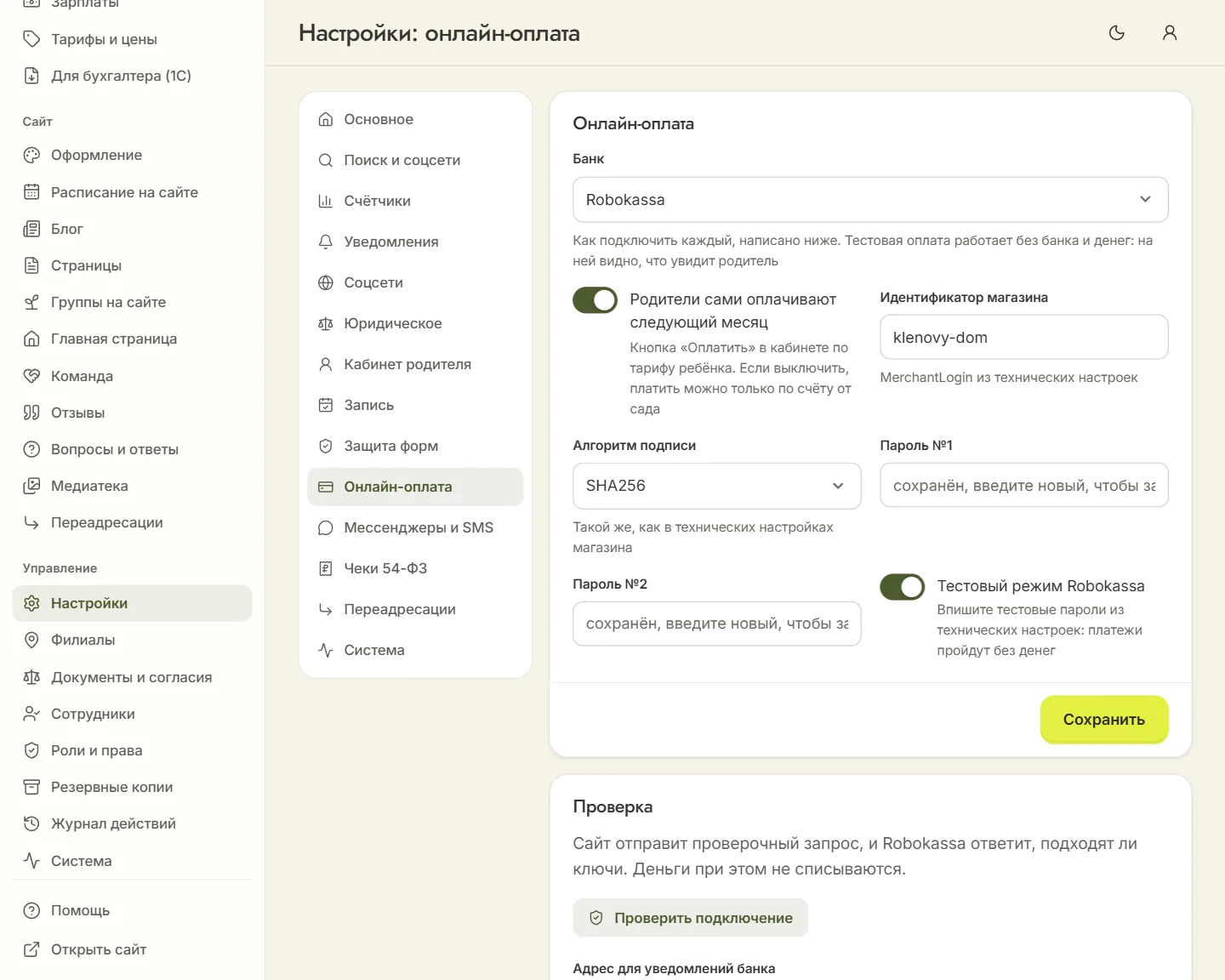Screen dimensions: 1225x980
Task: Toggle dark mode moon icon
Action: pyautogui.click(x=1117, y=33)
